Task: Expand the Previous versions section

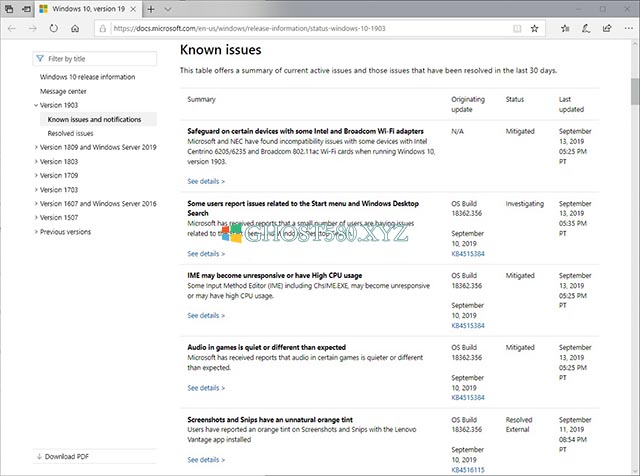Action: pyautogui.click(x=35, y=231)
